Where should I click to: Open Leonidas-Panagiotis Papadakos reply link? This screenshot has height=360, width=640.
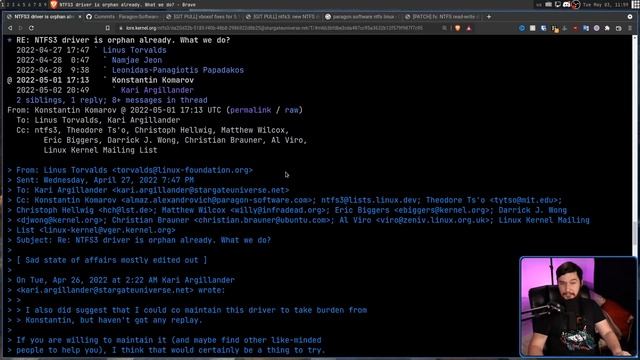coord(178,70)
